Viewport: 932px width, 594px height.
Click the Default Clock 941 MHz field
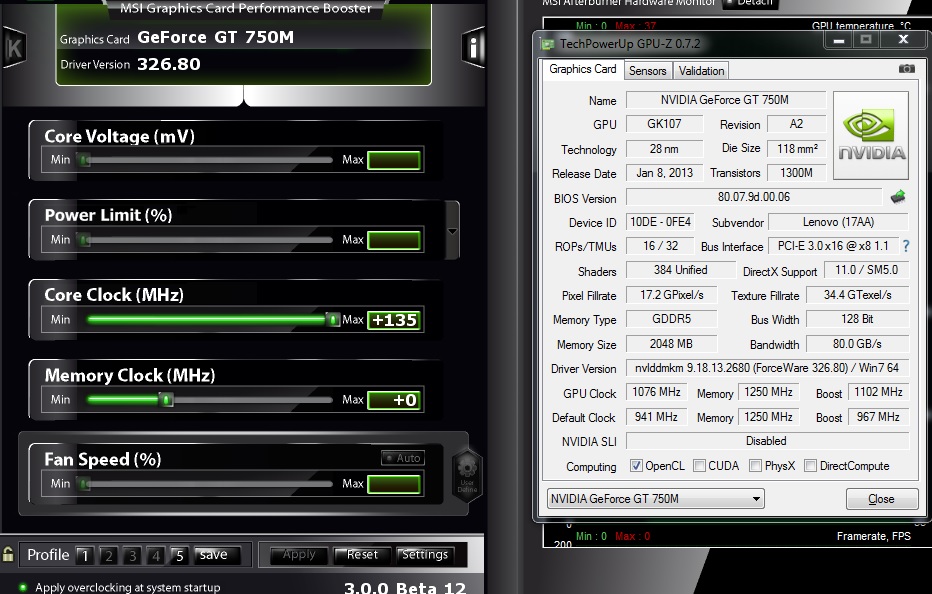[x=656, y=417]
